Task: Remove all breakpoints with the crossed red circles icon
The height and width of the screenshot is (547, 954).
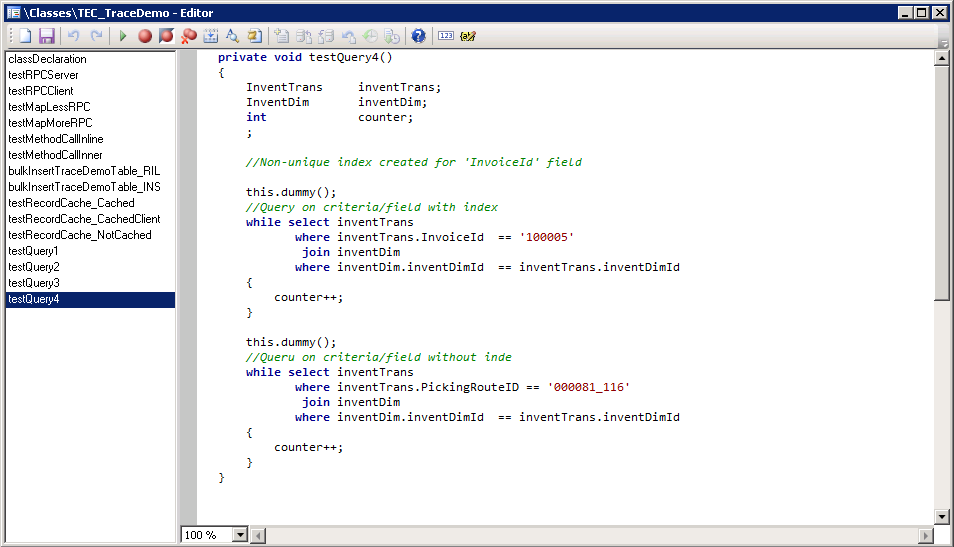Action: 189,36
